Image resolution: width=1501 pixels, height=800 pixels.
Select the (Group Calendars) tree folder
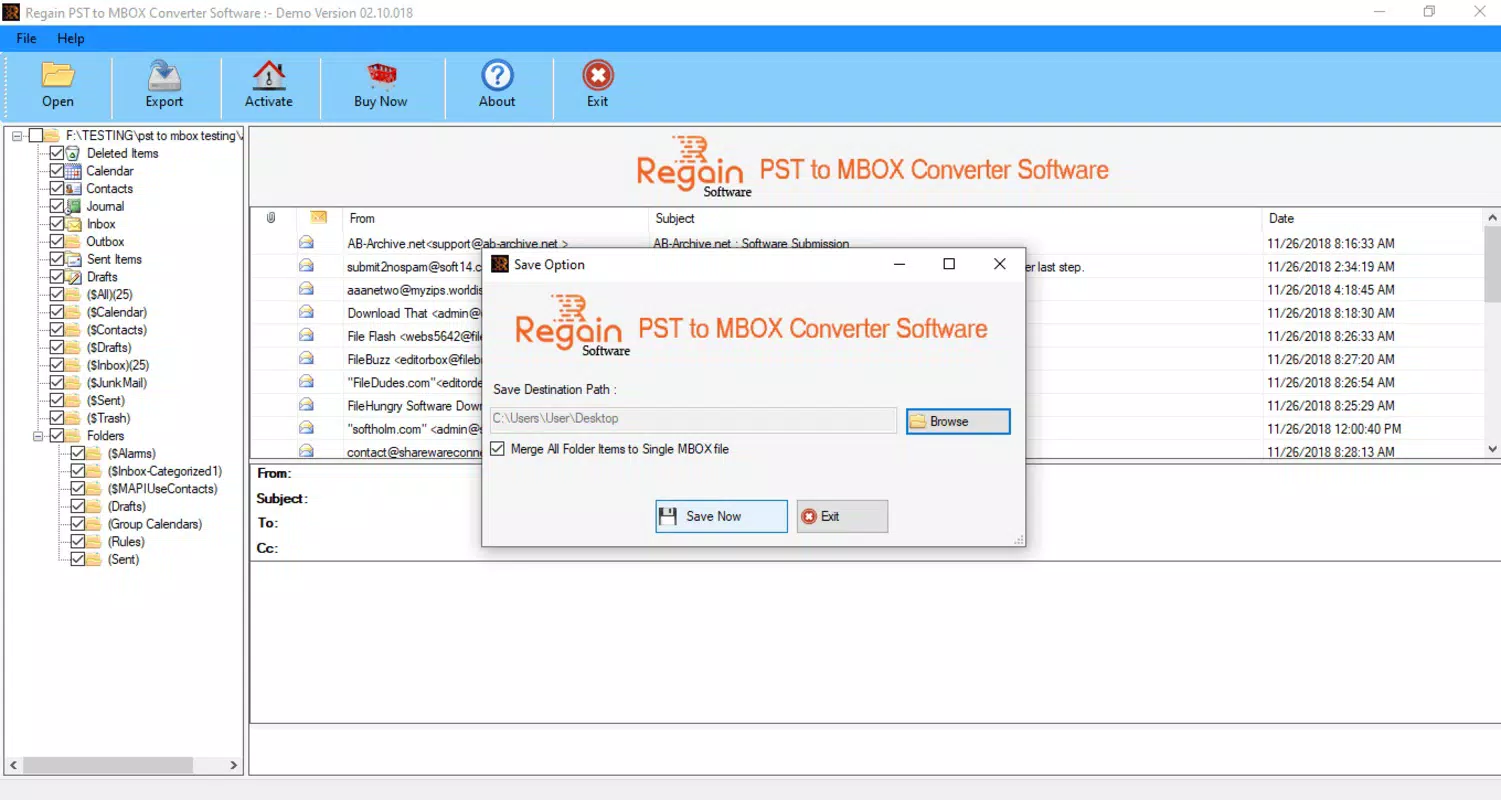155,524
